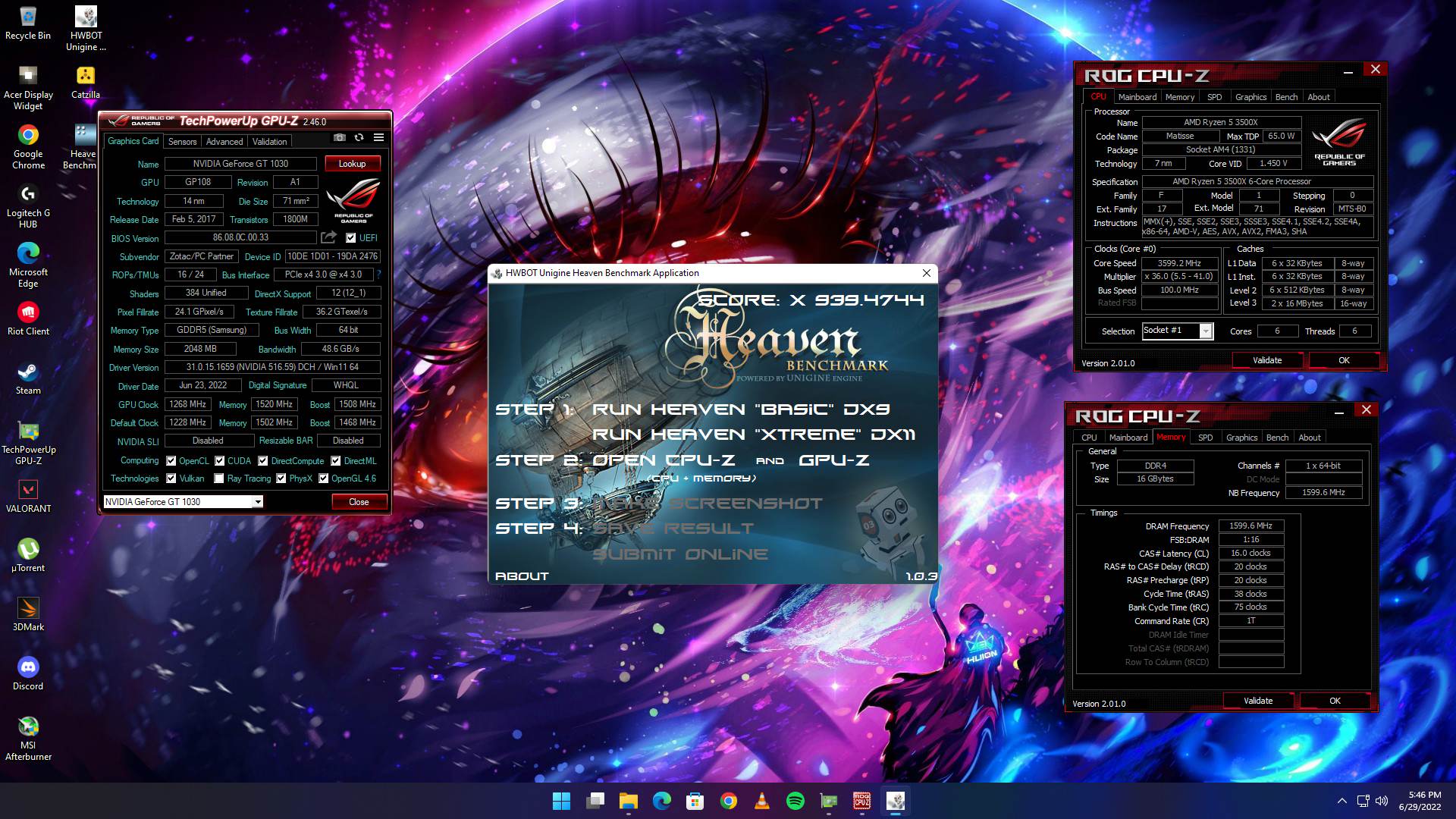Click GPU-Z screenshot camera icon

point(339,137)
